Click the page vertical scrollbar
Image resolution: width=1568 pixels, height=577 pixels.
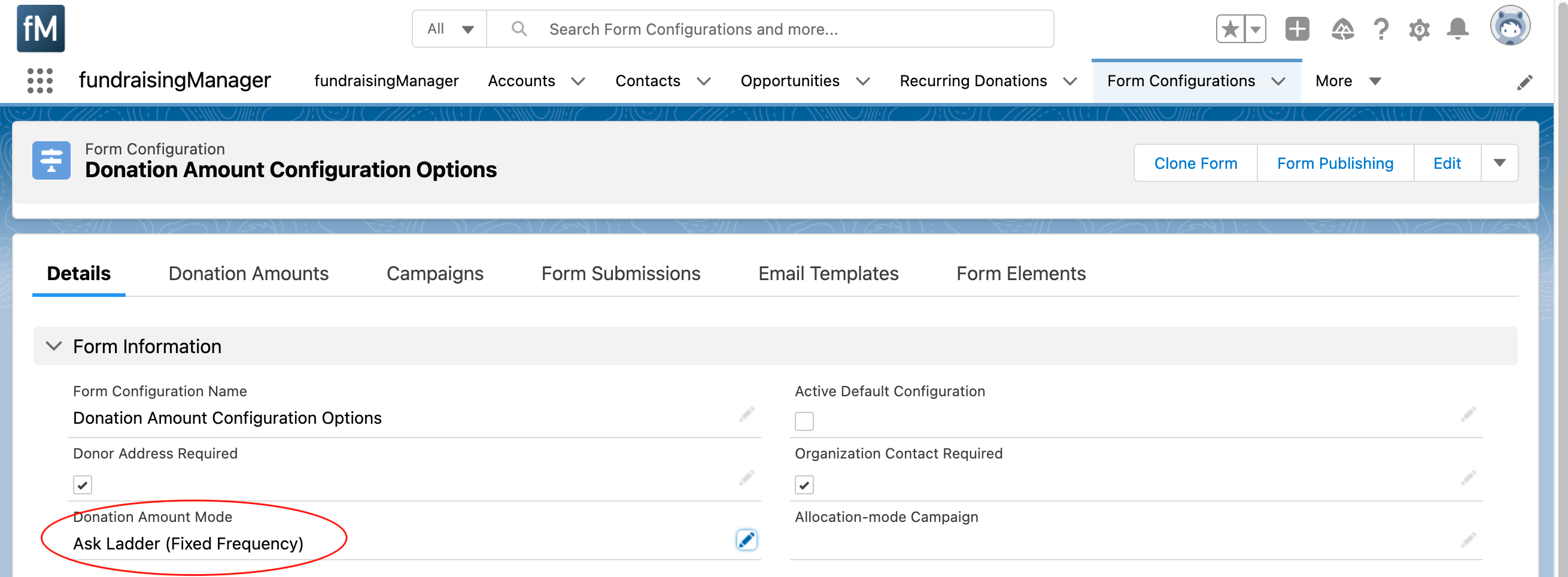(x=1561, y=288)
